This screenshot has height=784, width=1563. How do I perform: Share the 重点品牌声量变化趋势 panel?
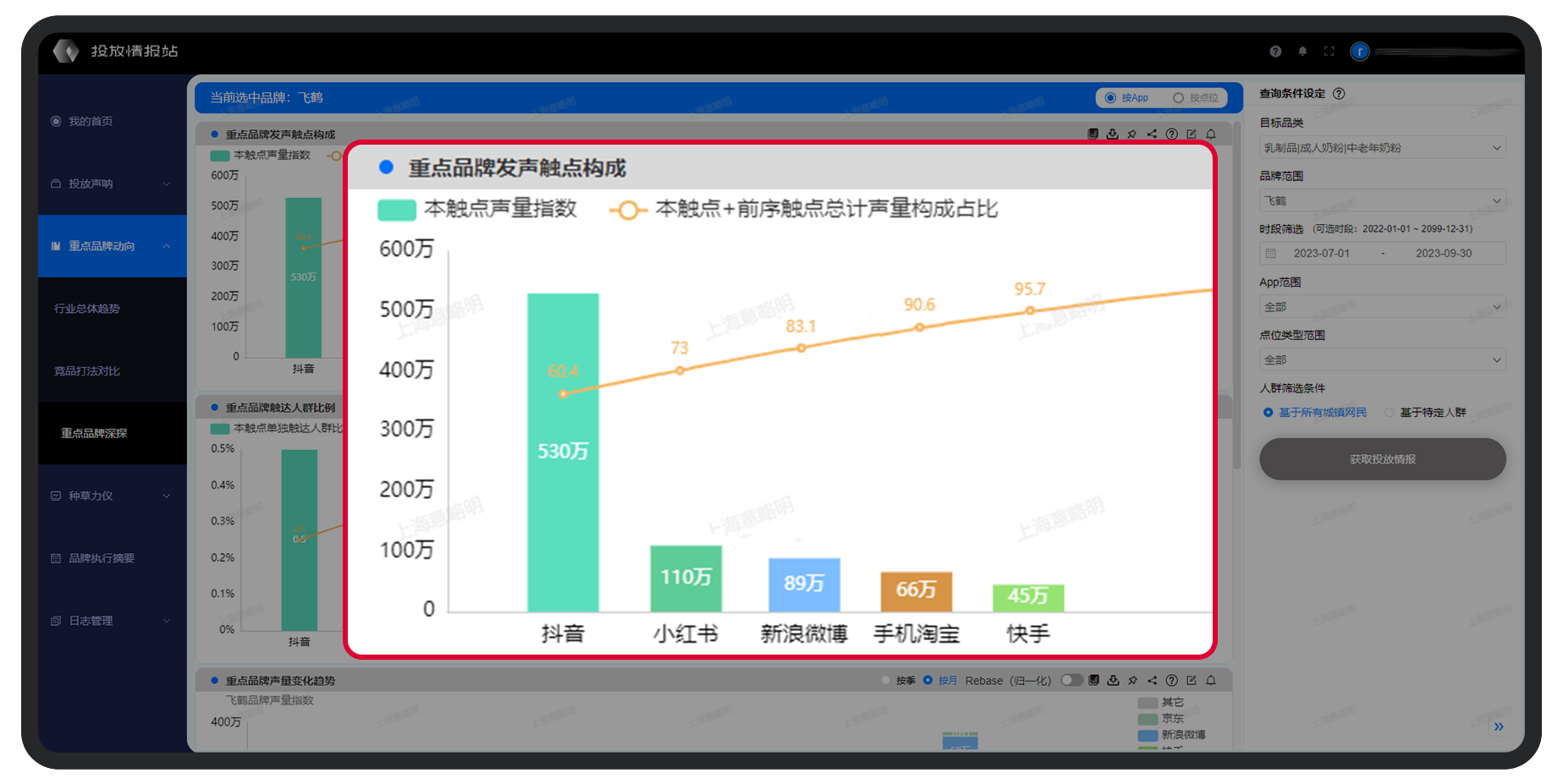point(1152,680)
